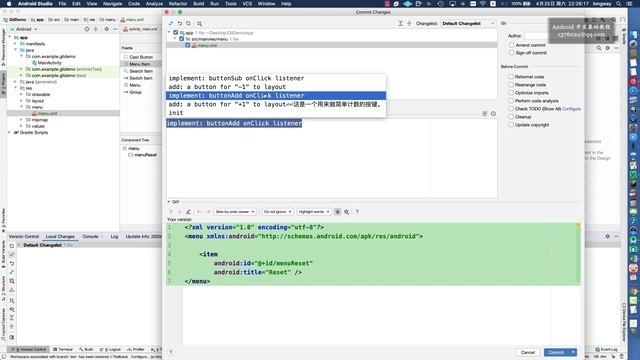Switch to the Console tab
The image size is (640, 360).
coord(90,236)
